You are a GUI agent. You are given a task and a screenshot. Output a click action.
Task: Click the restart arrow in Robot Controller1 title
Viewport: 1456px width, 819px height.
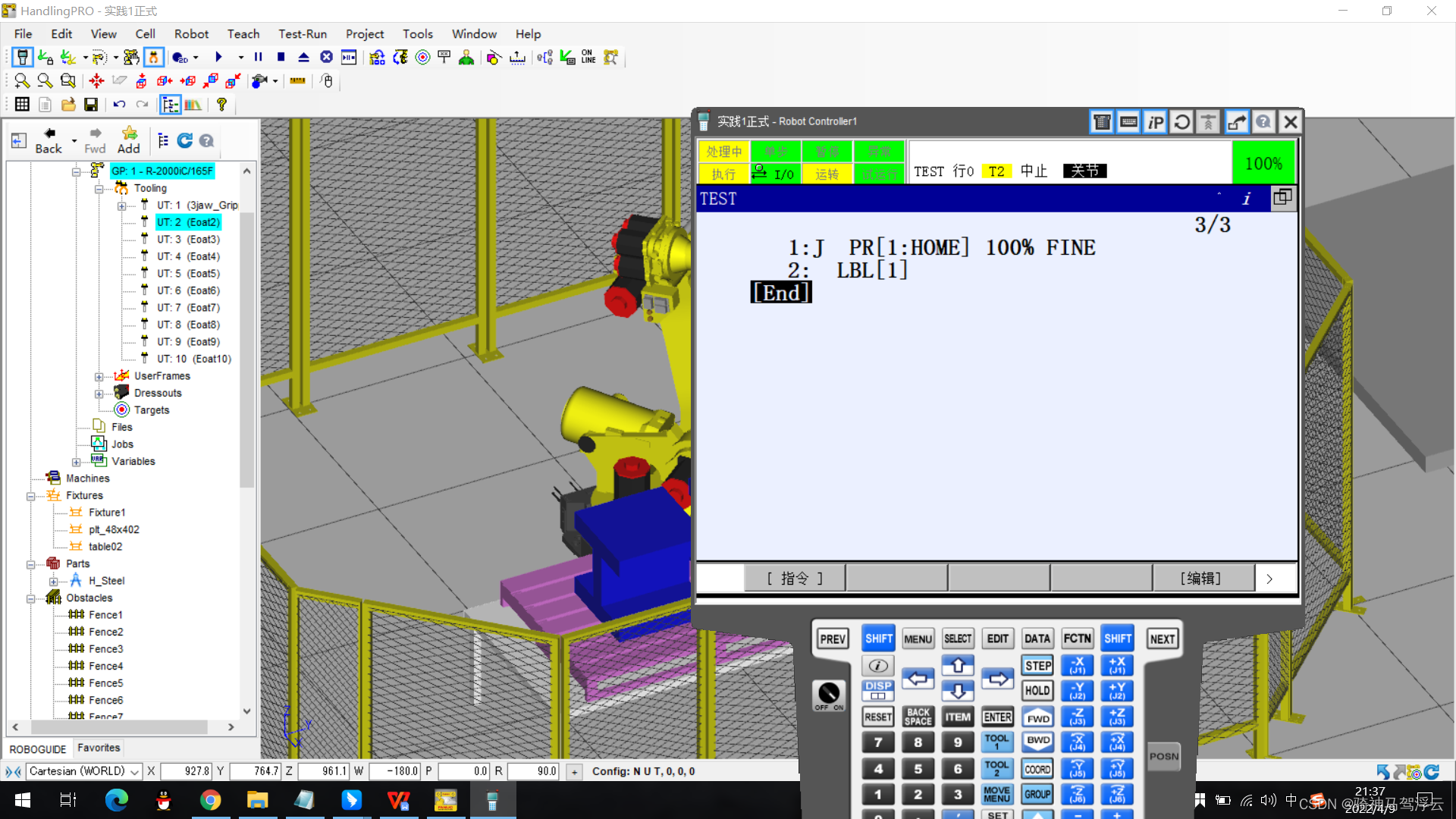pos(1181,122)
